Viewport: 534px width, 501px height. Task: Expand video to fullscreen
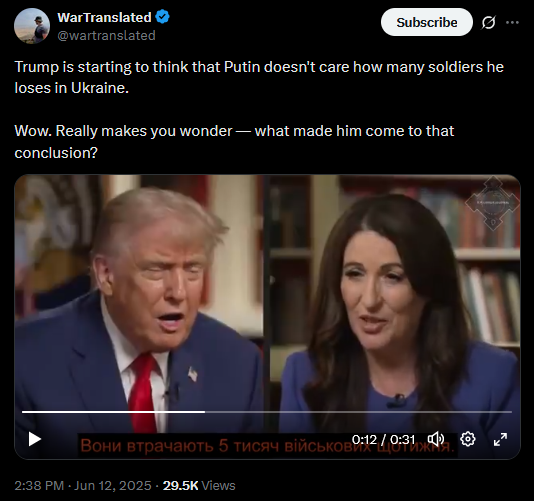pos(500,439)
